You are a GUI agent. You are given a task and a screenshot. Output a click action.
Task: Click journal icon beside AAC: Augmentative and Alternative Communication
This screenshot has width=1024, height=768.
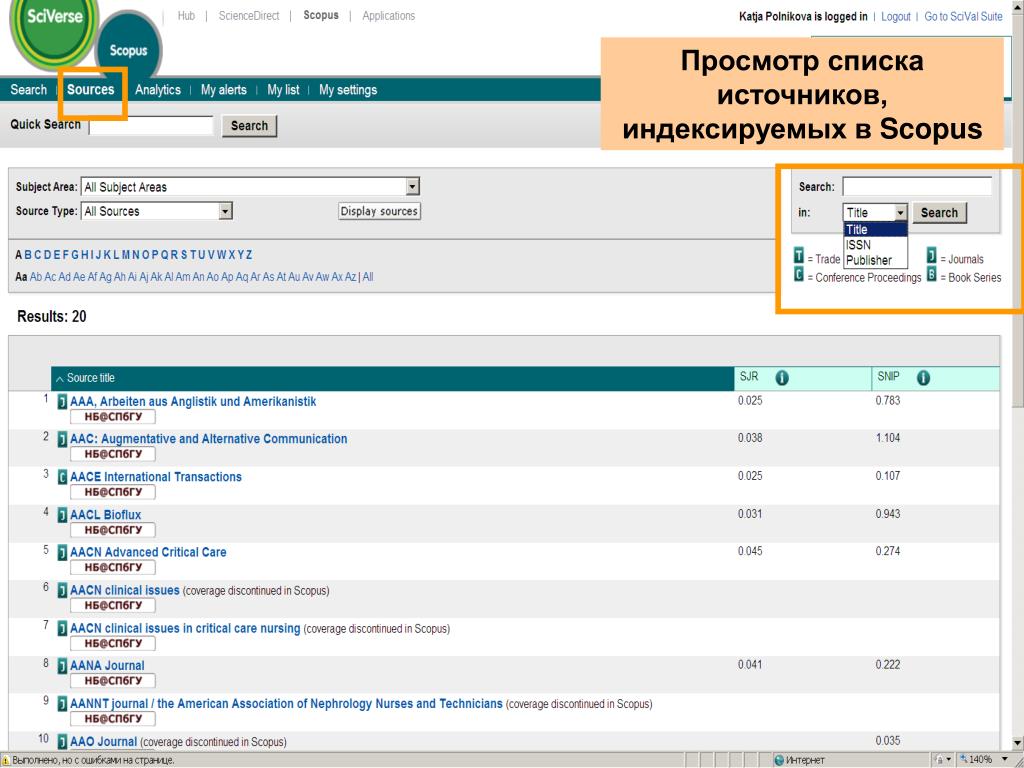[x=62, y=440]
